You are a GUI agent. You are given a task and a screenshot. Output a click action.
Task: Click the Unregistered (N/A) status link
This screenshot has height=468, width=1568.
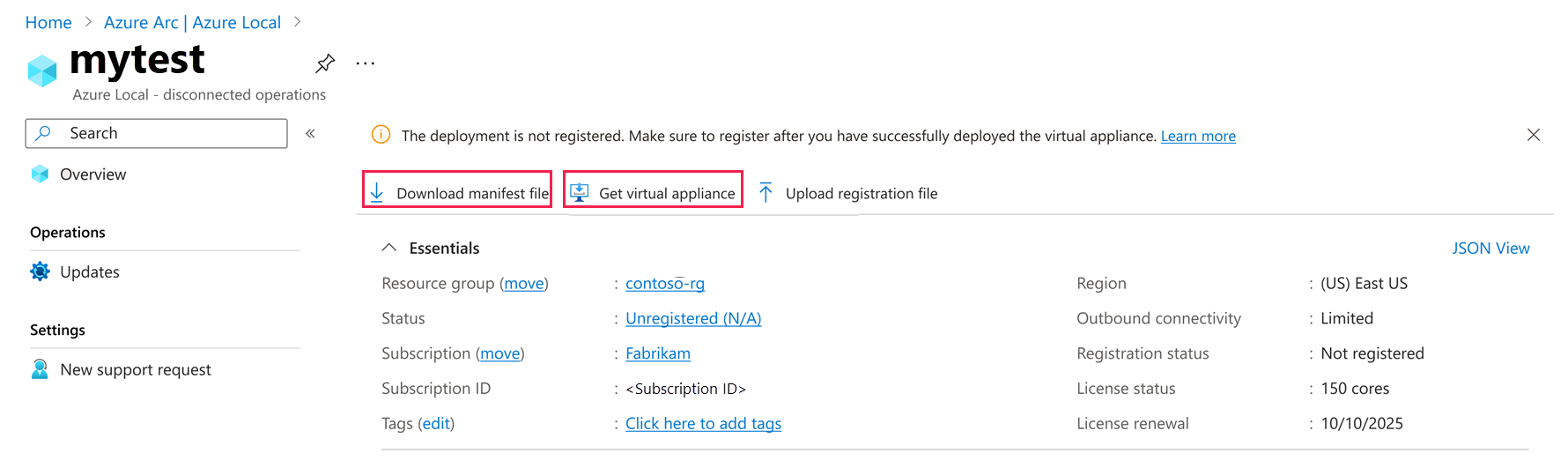pos(693,319)
